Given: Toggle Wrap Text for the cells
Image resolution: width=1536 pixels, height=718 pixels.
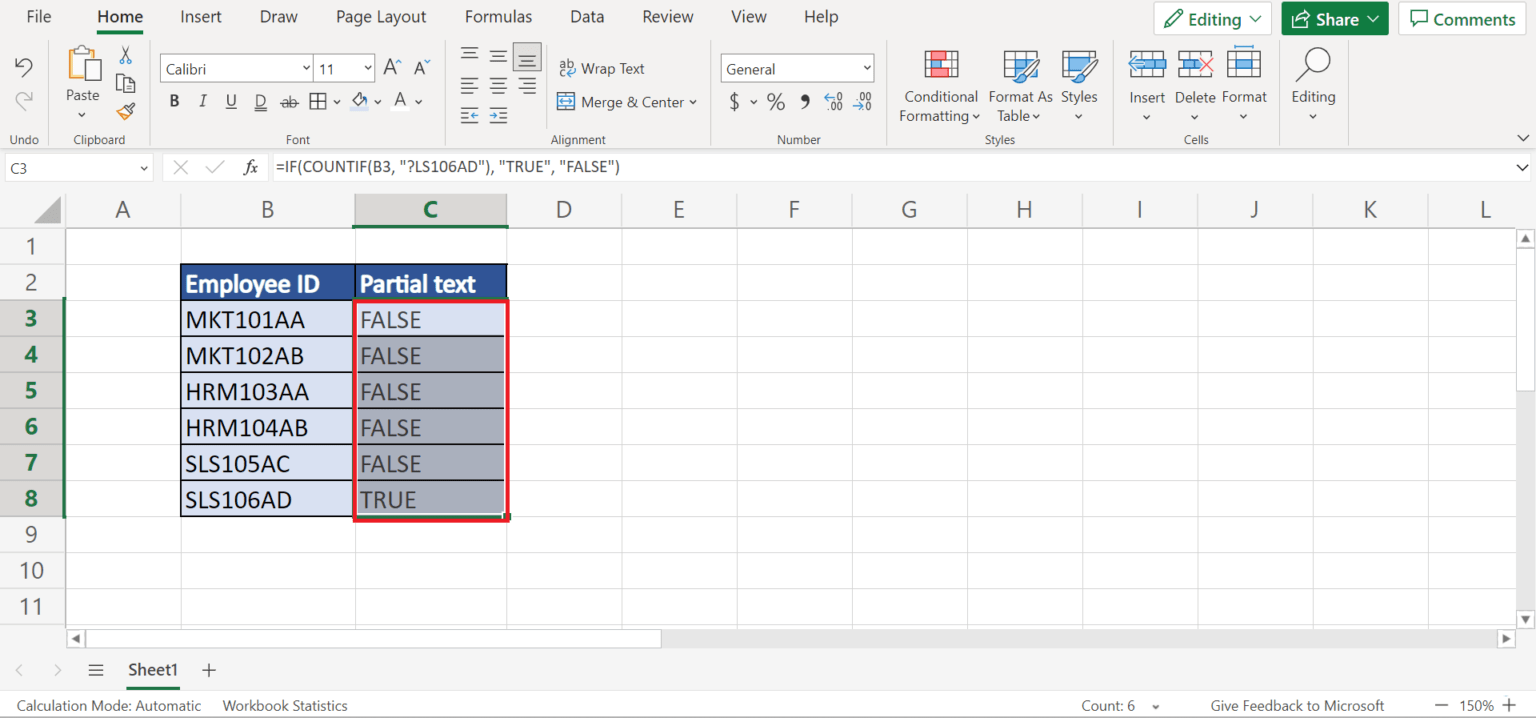Looking at the screenshot, I should (601, 68).
